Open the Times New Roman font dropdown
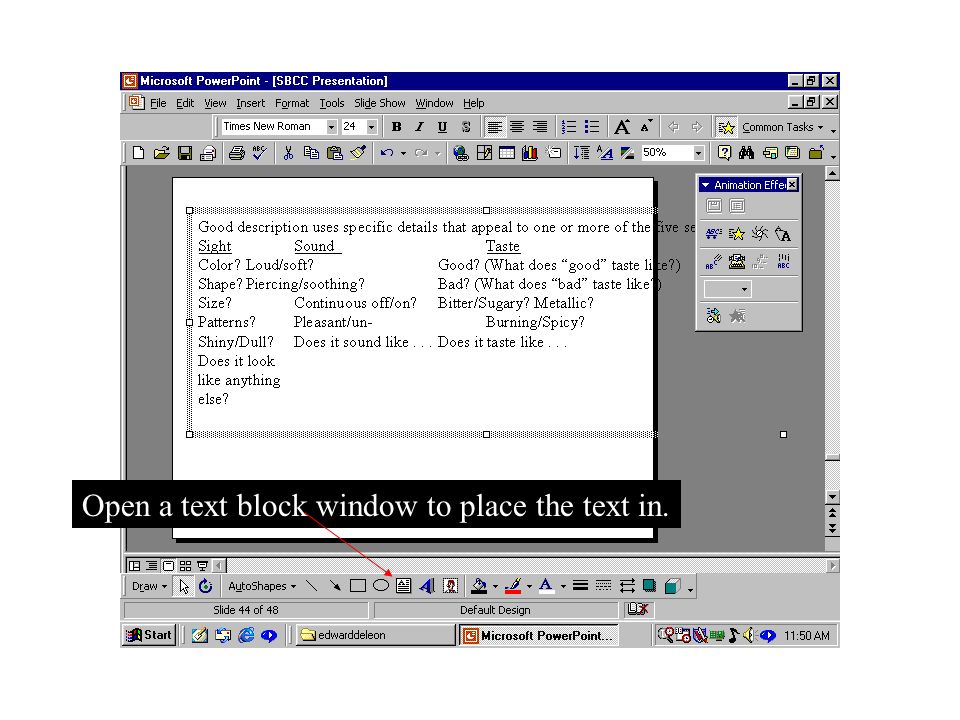 (x=331, y=127)
